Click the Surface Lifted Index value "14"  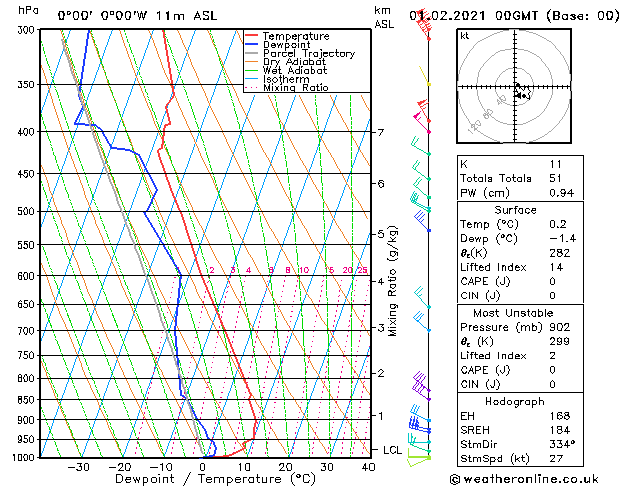[x=556, y=267]
